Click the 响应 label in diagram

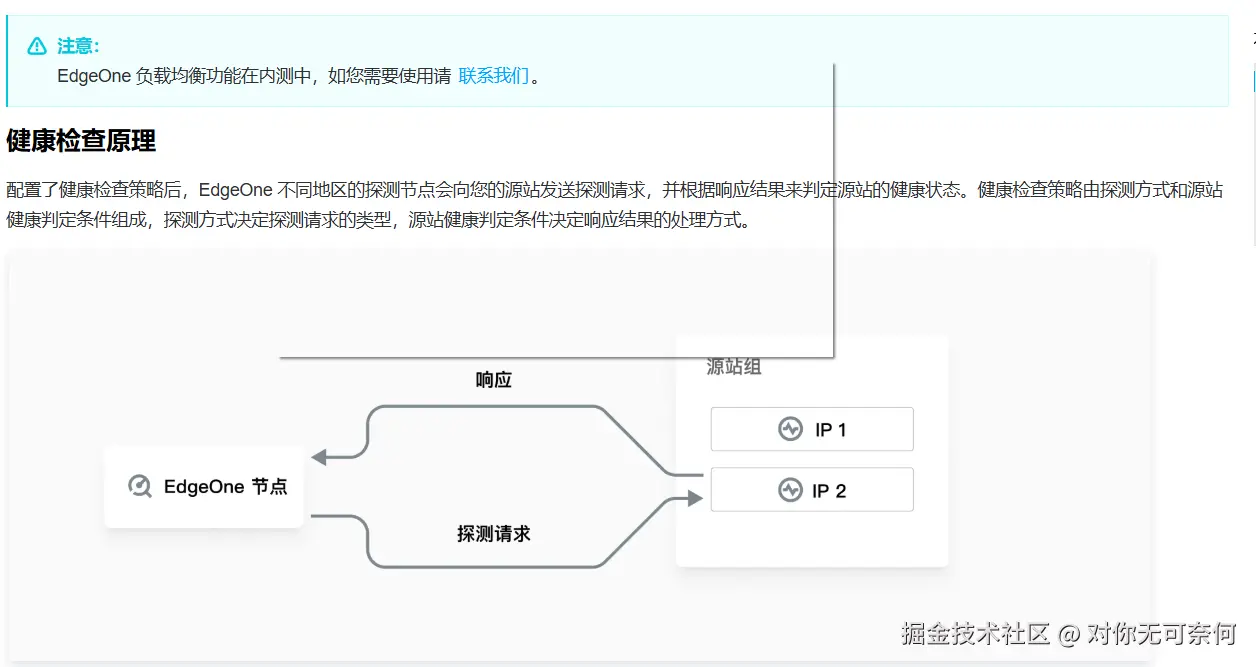tap(494, 380)
